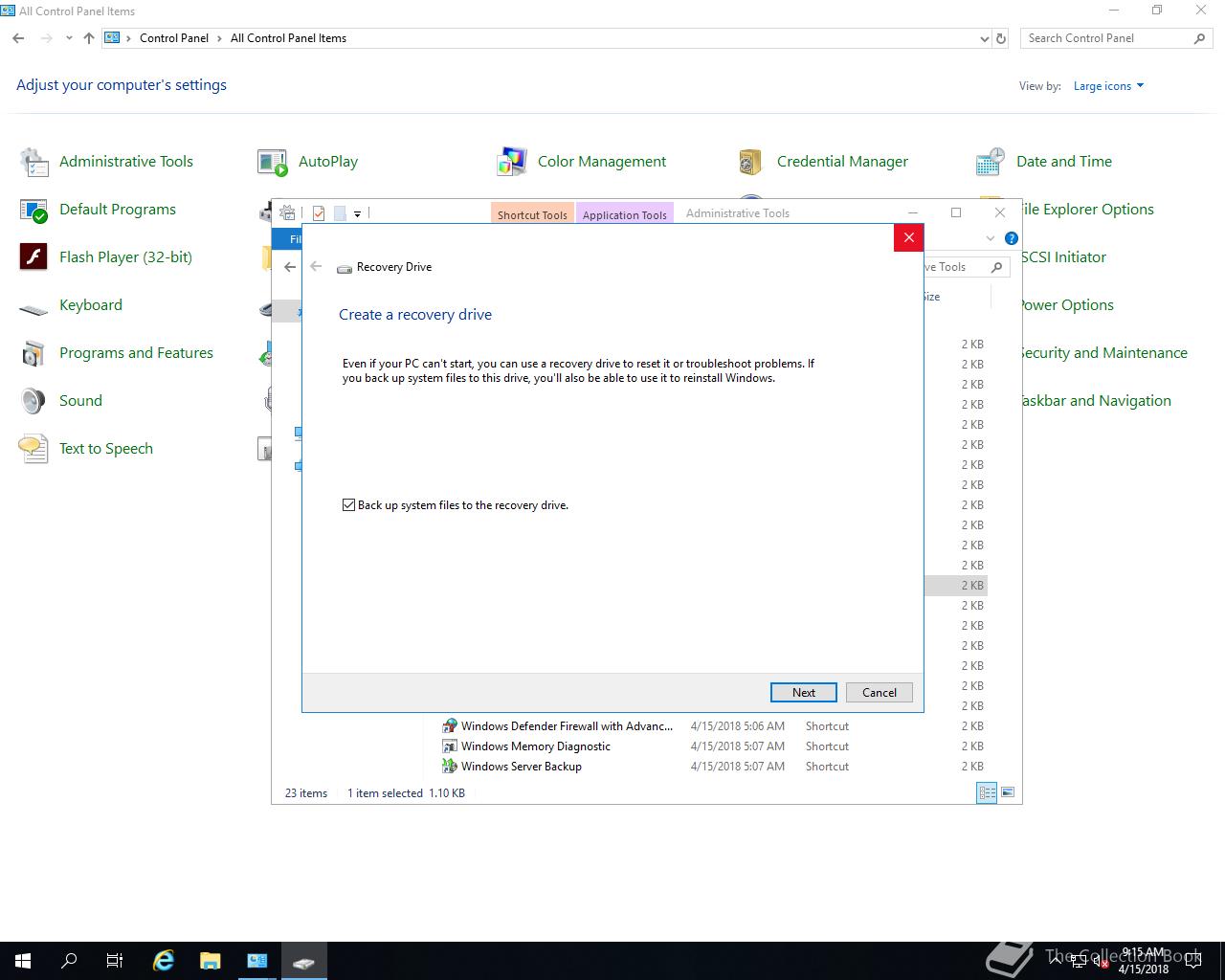The height and width of the screenshot is (980, 1225).
Task: Open the Credential Manager icon
Action: (751, 162)
